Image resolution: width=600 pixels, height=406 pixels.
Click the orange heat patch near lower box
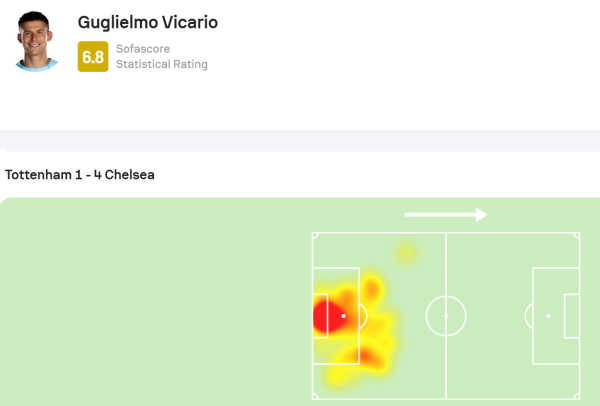(365, 358)
